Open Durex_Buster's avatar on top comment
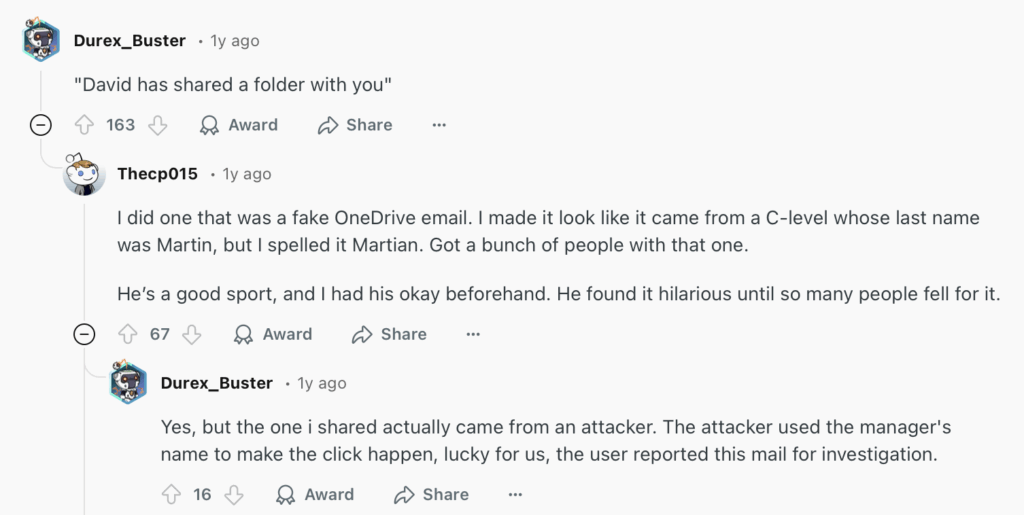Screen dimensions: 1024x515 [x=41, y=40]
